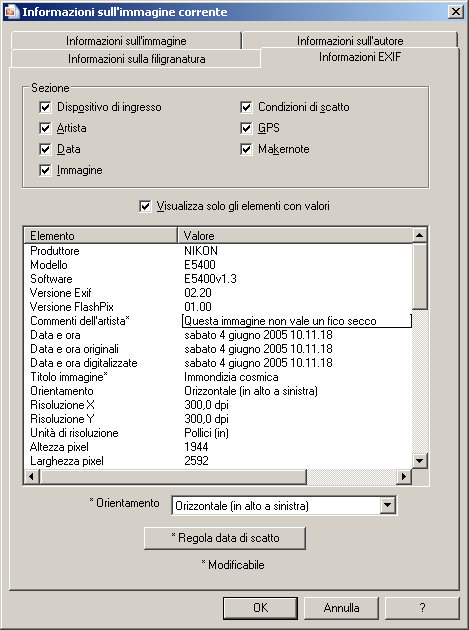Select the Altezza pixel row
The image size is (469, 630).
[218, 447]
